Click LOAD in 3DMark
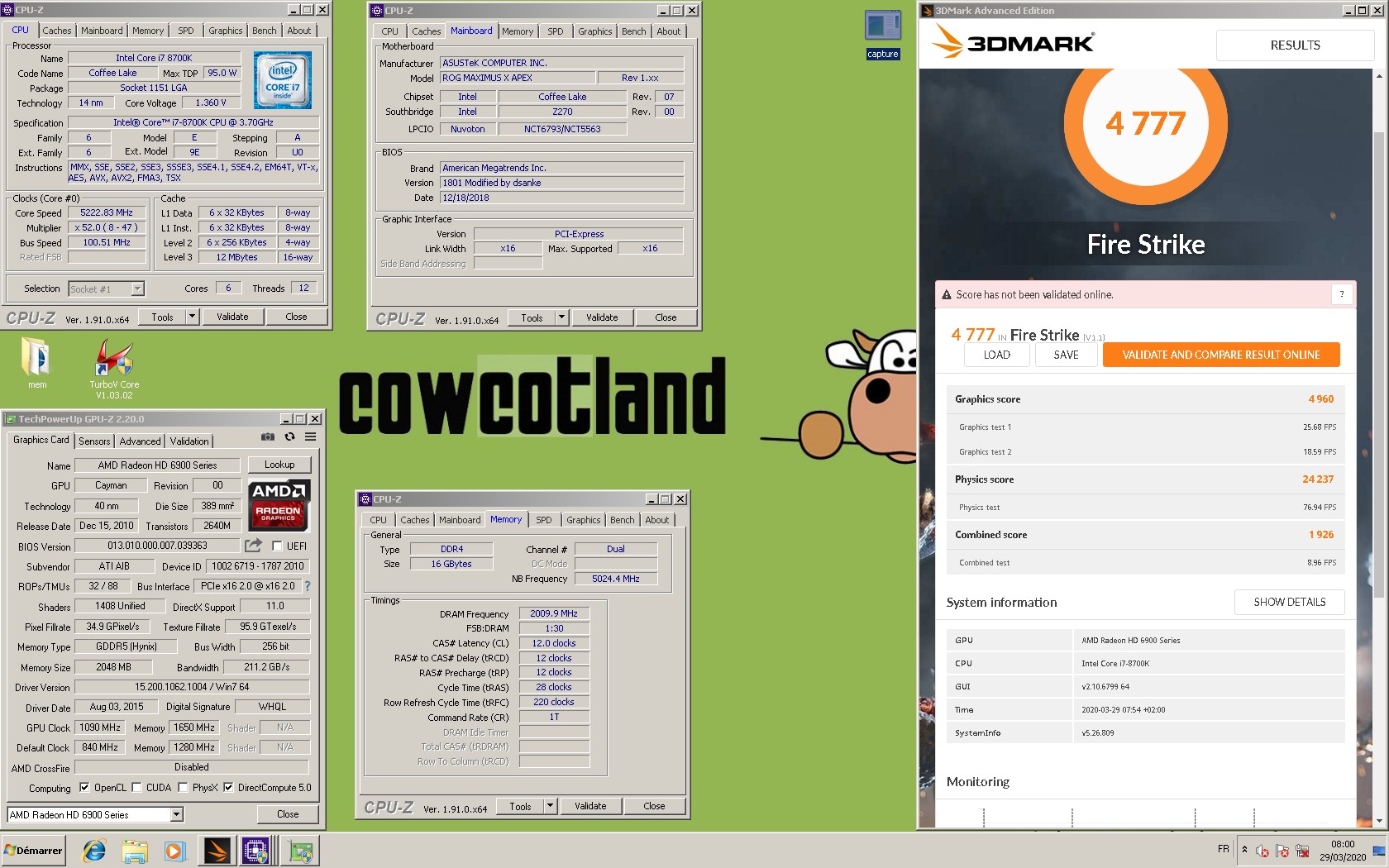1389x868 pixels. pos(996,355)
